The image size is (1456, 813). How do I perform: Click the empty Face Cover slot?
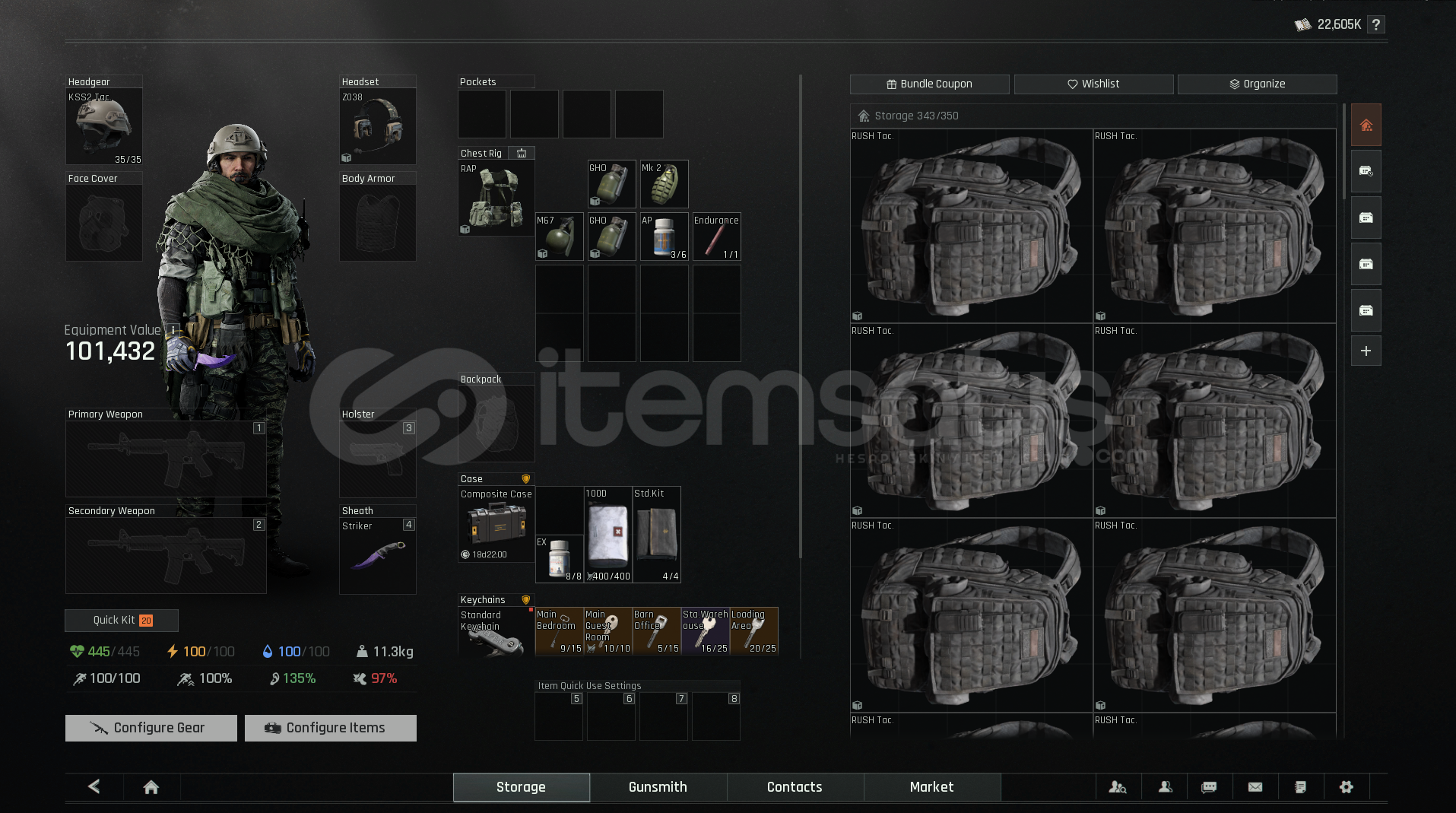tap(104, 223)
